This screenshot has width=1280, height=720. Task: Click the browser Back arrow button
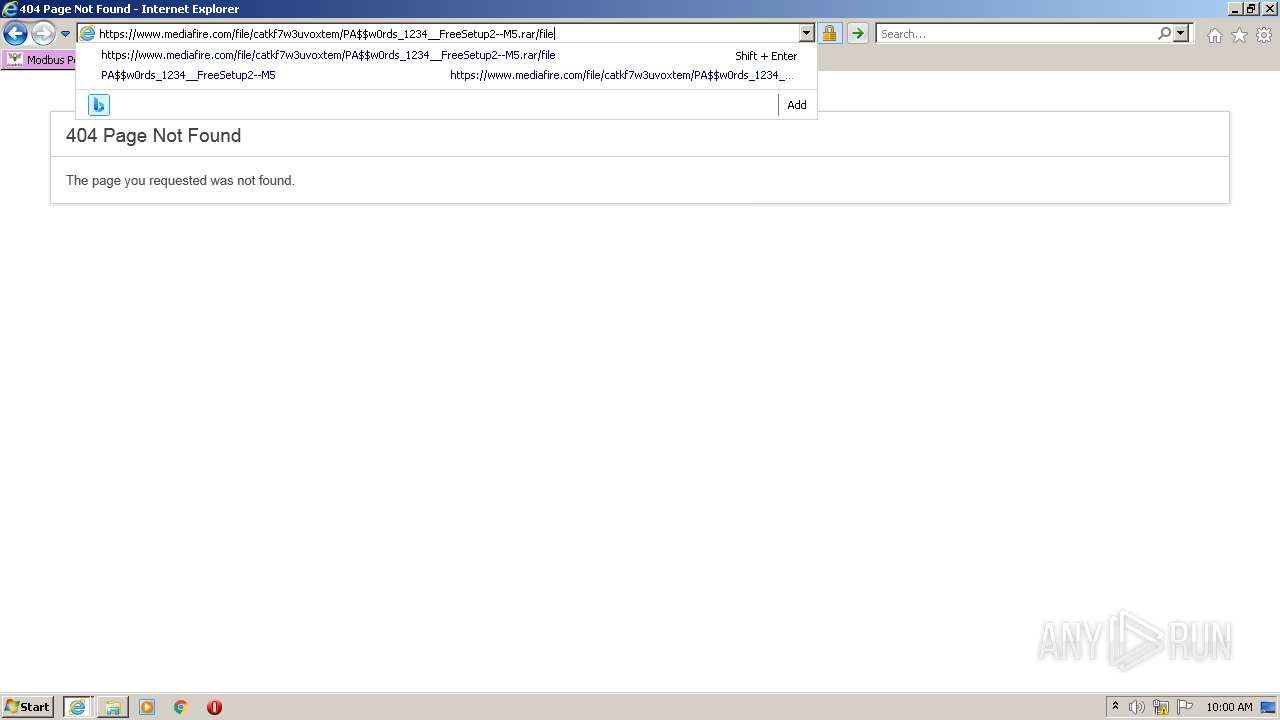15,34
